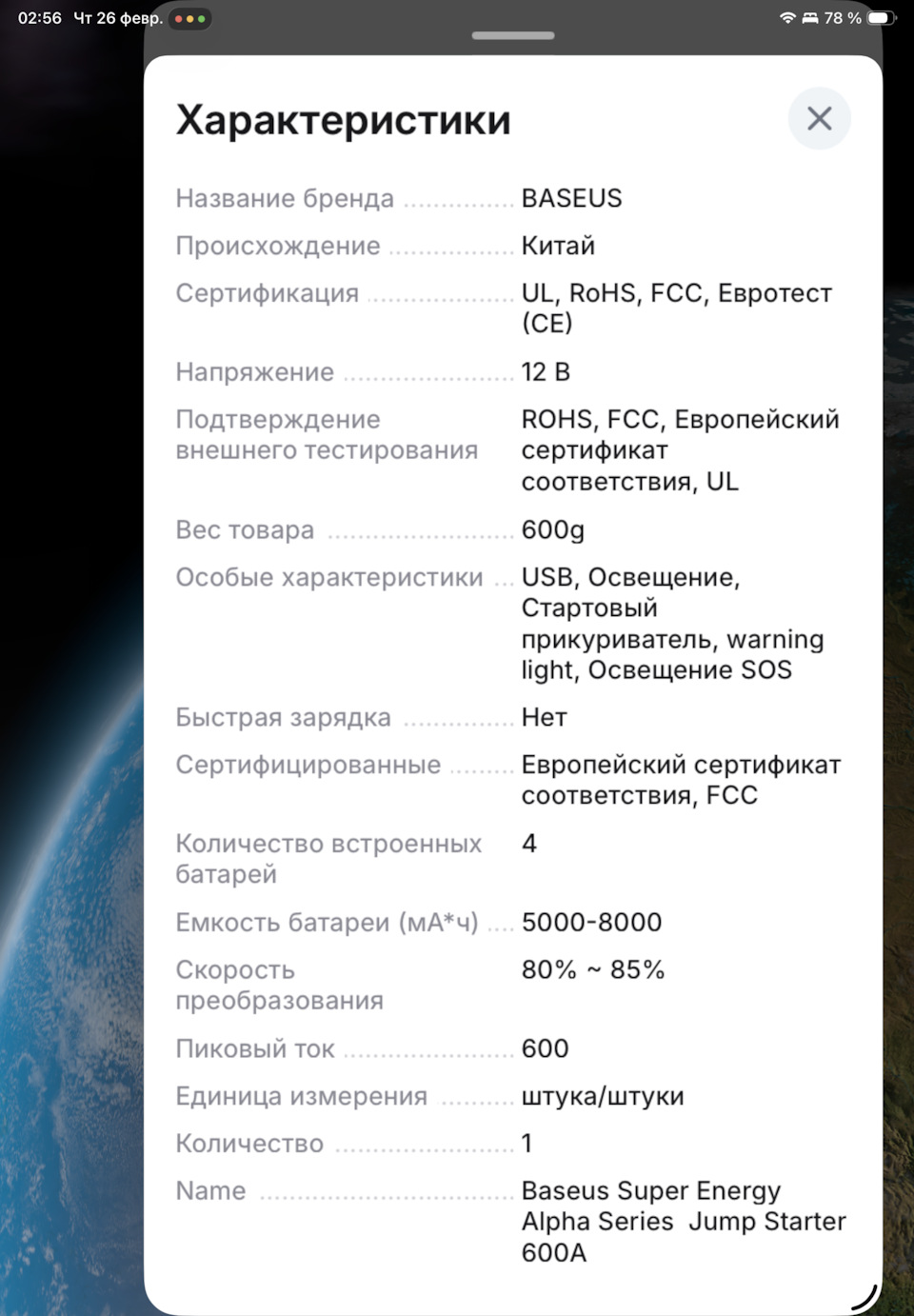The width and height of the screenshot is (914, 1316).
Task: Tap the curled page-turn corner icon
Action: coord(864,1295)
